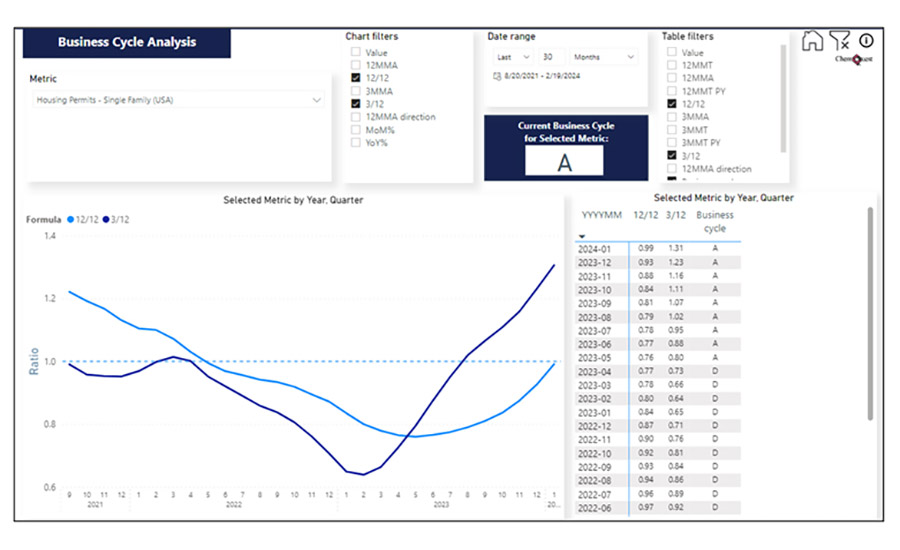The image size is (900, 550).
Task: Open the Metric dropdown for Housing Permits
Action: point(317,100)
